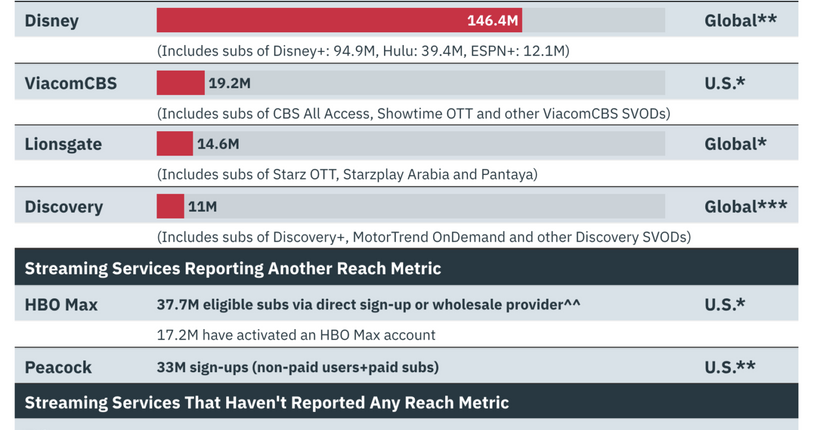Click the 14.6M value label

tap(218, 144)
